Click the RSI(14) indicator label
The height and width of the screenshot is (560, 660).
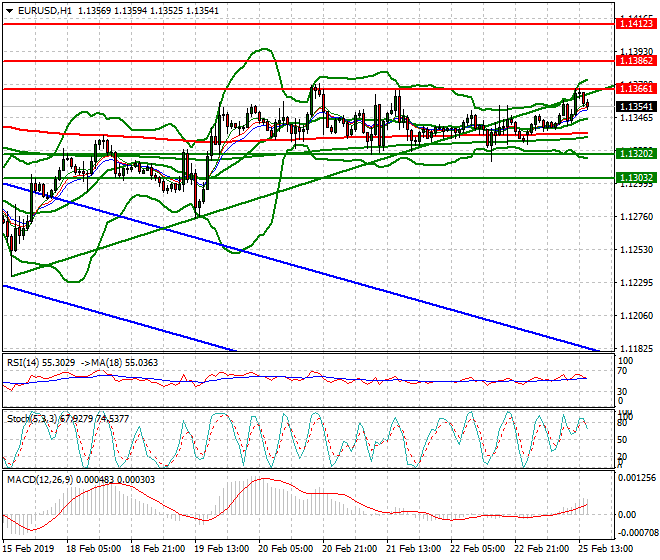[25, 363]
